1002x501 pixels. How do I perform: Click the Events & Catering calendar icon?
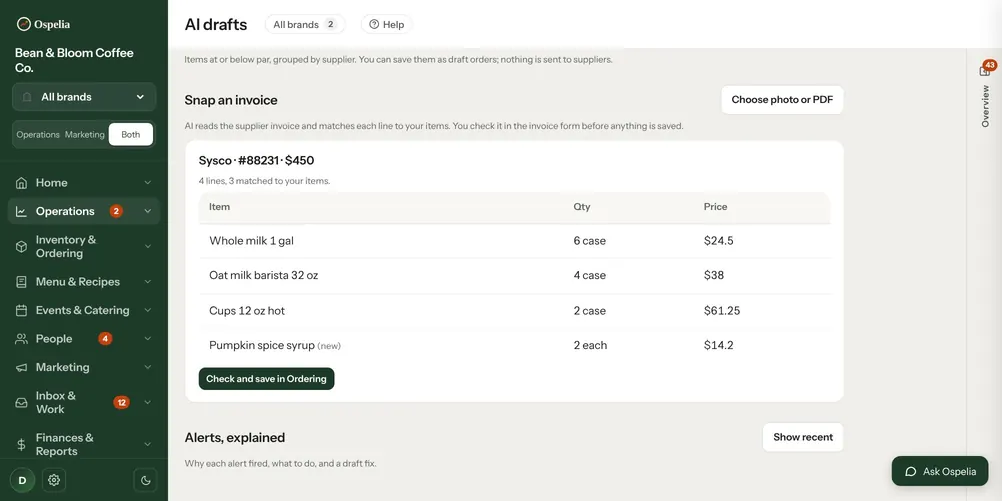pyautogui.click(x=21, y=311)
